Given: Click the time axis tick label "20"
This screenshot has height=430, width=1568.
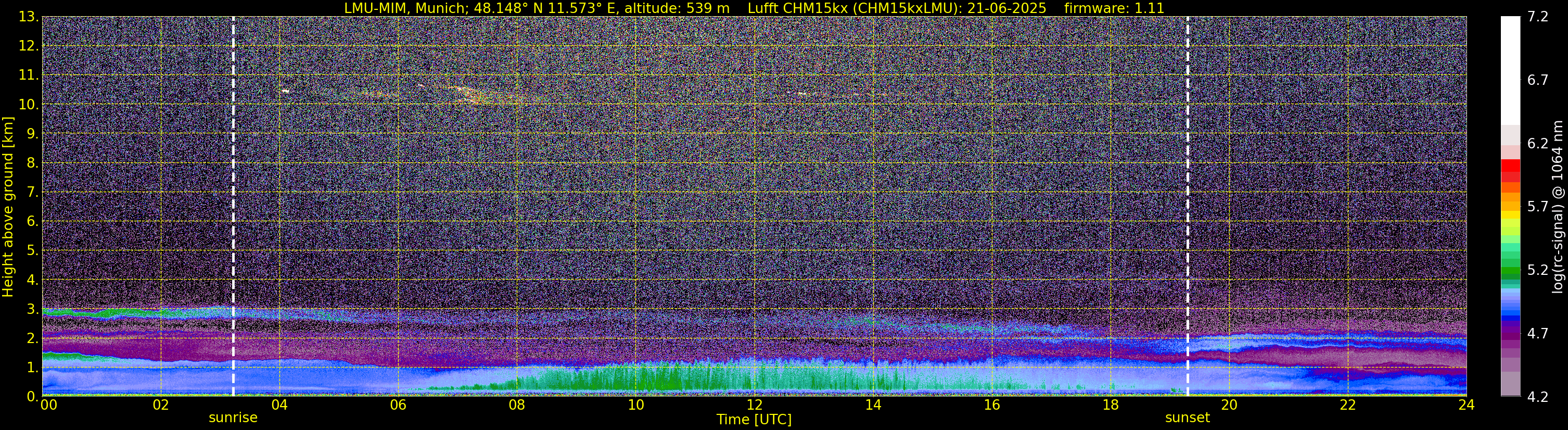Looking at the screenshot, I should 1229,405.
